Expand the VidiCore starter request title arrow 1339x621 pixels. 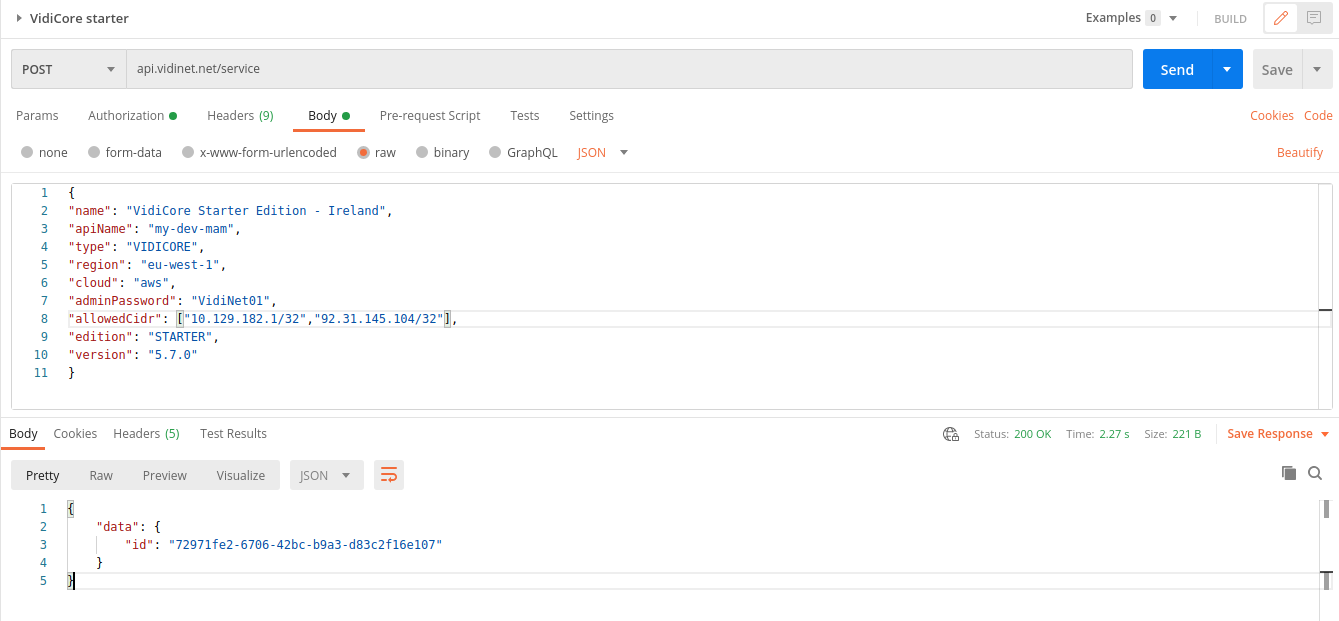[19, 18]
